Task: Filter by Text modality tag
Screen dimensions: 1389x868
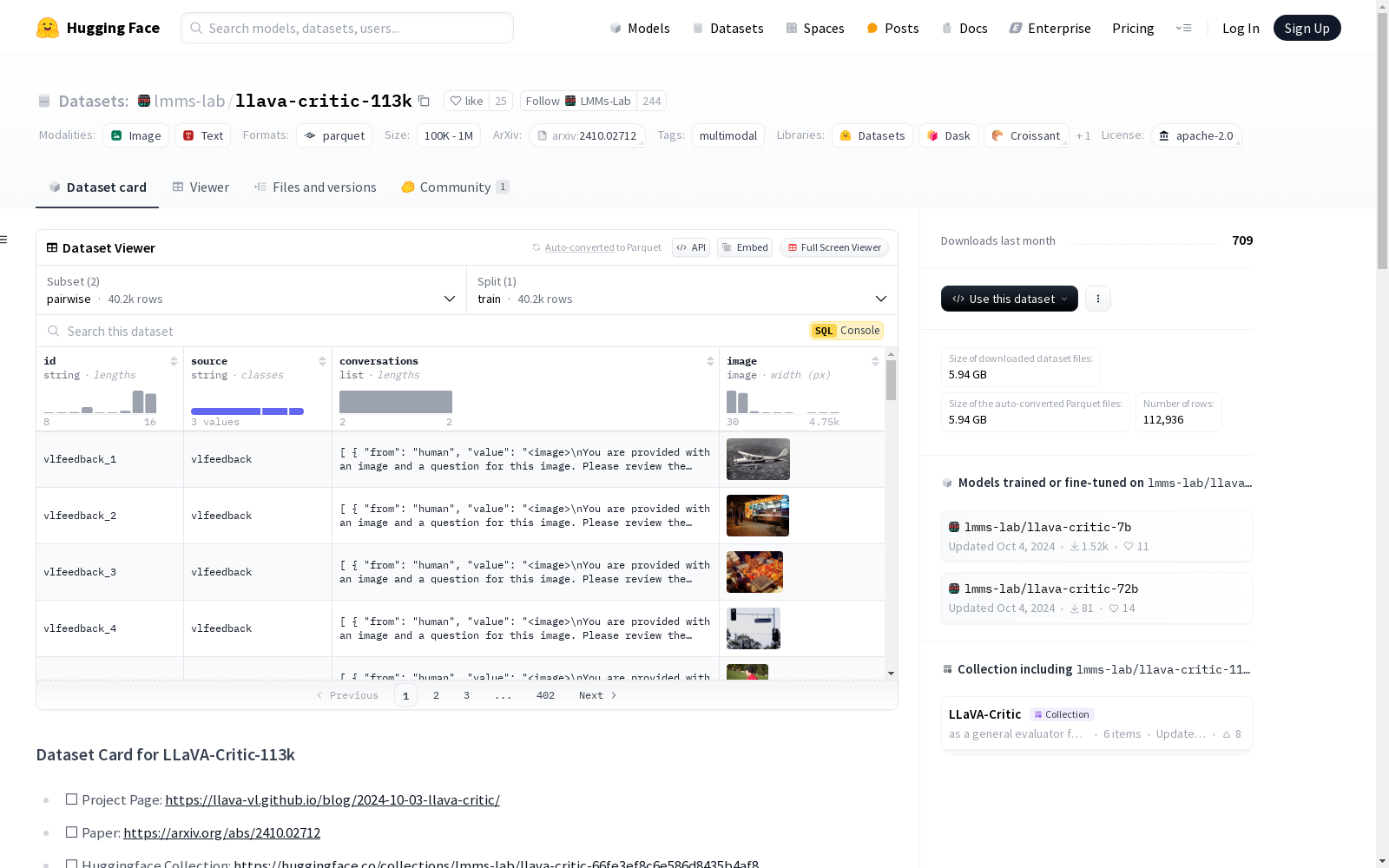Action: pos(203,135)
